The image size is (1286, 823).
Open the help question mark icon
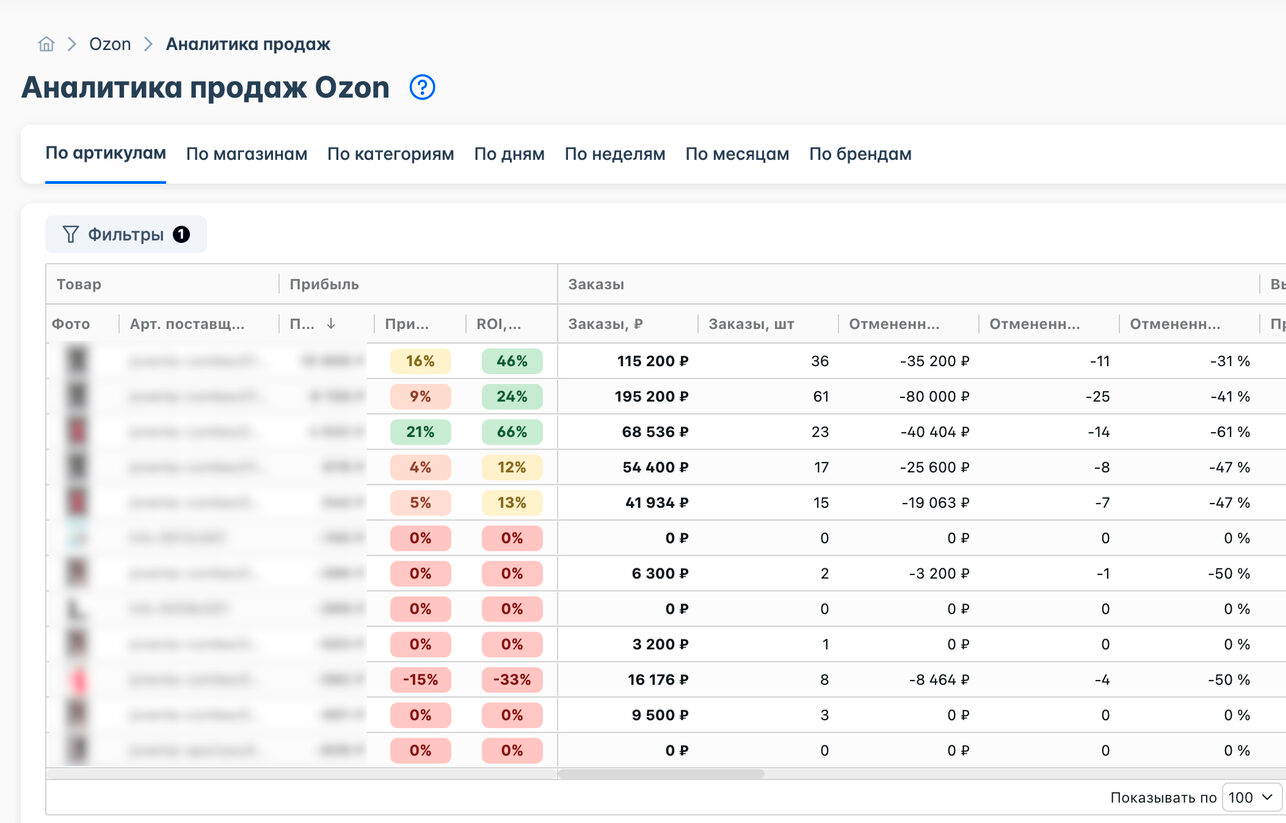[423, 88]
